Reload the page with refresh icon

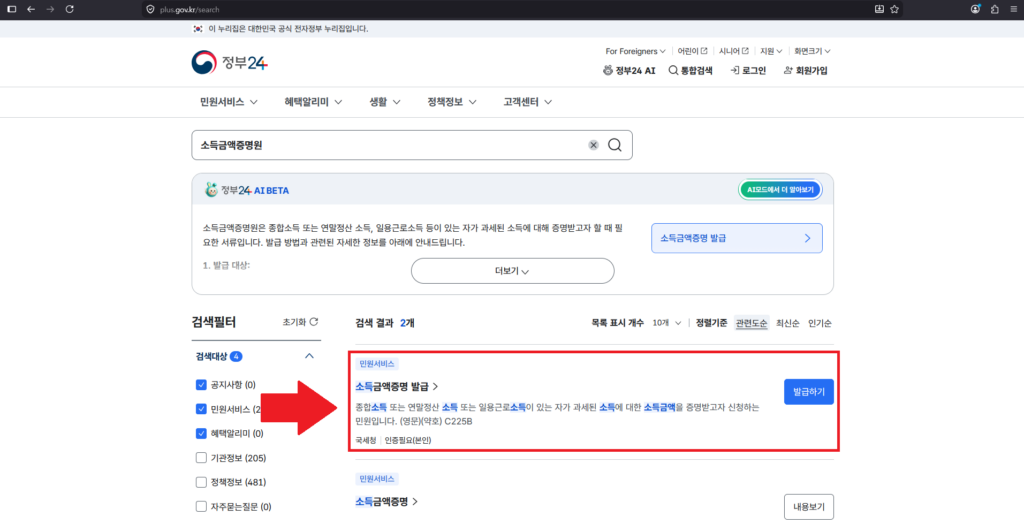pyautogui.click(x=69, y=9)
